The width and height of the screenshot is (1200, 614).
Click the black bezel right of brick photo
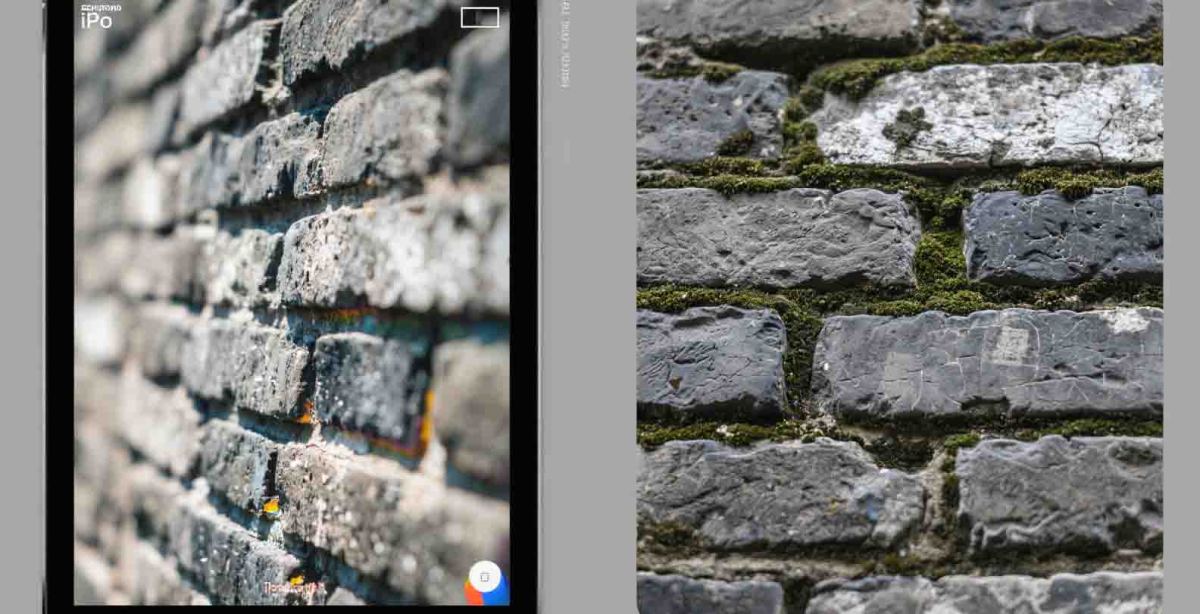point(523,300)
